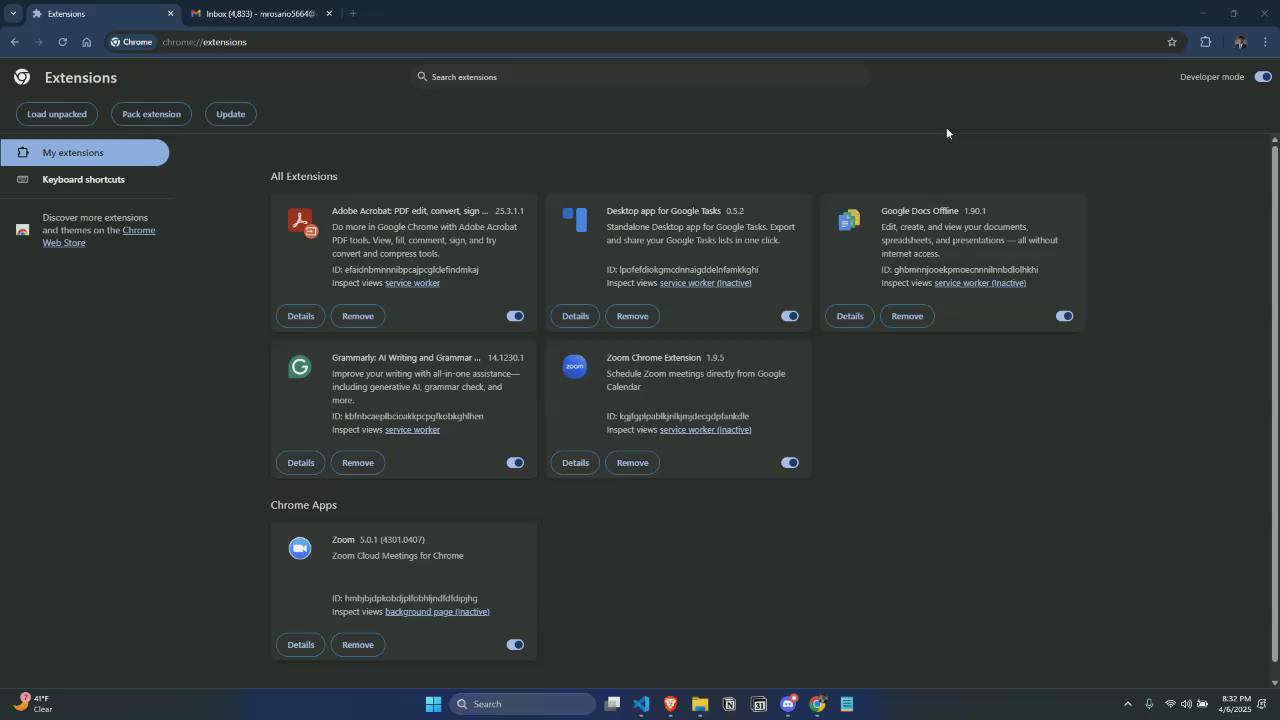The image size is (1280, 720).
Task: Launch Brave browser from the taskbar
Action: (x=670, y=704)
